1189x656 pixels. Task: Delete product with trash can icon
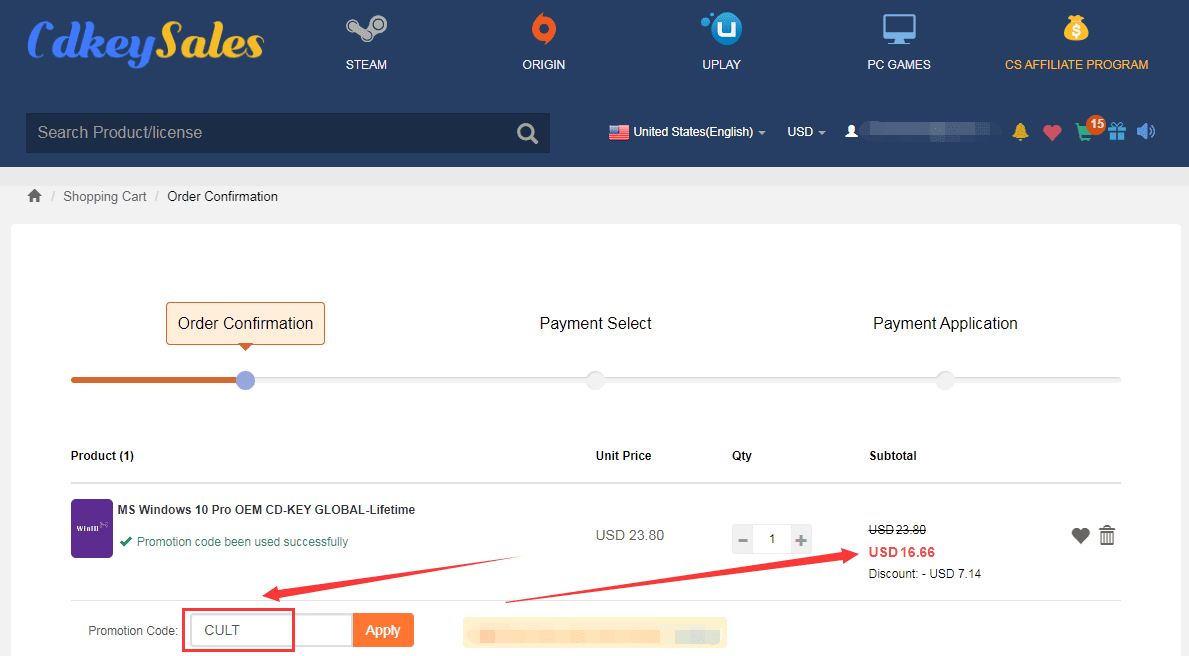point(1107,536)
